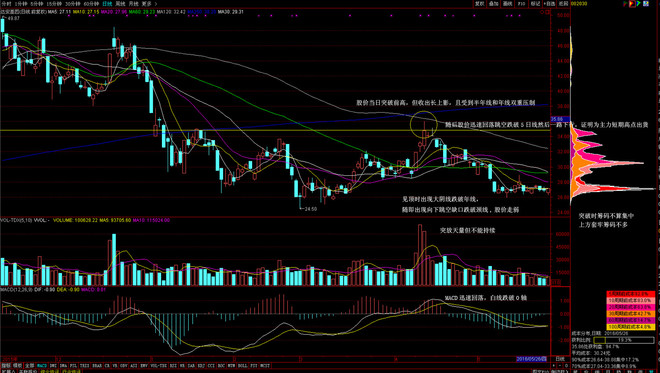Select the ROC indicator
Screen dimensions: 660x373
pyautogui.click(x=221, y=366)
